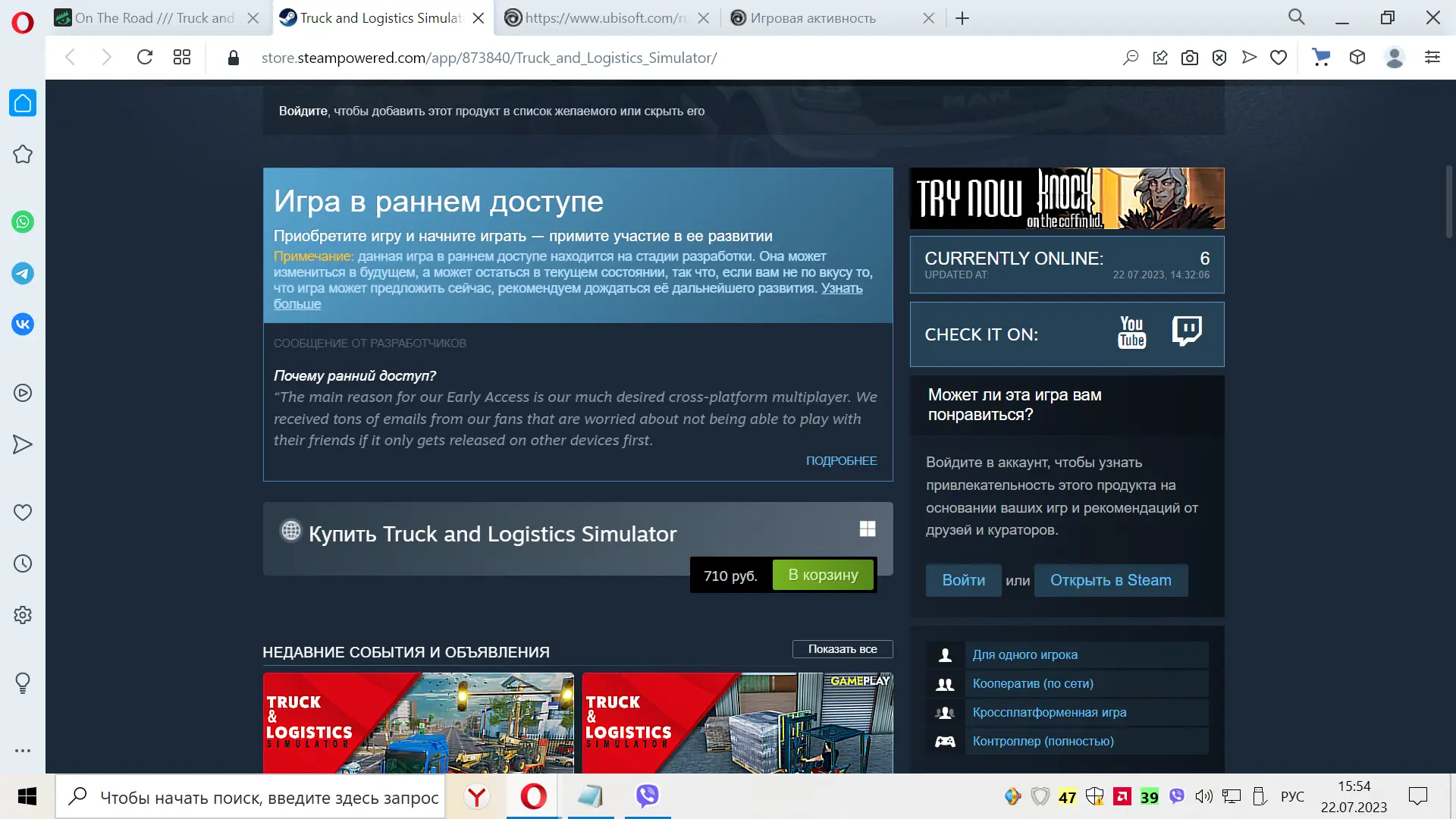The image size is (1456, 819).
Task: Open the sidebar History clock icon
Action: pyautogui.click(x=23, y=563)
